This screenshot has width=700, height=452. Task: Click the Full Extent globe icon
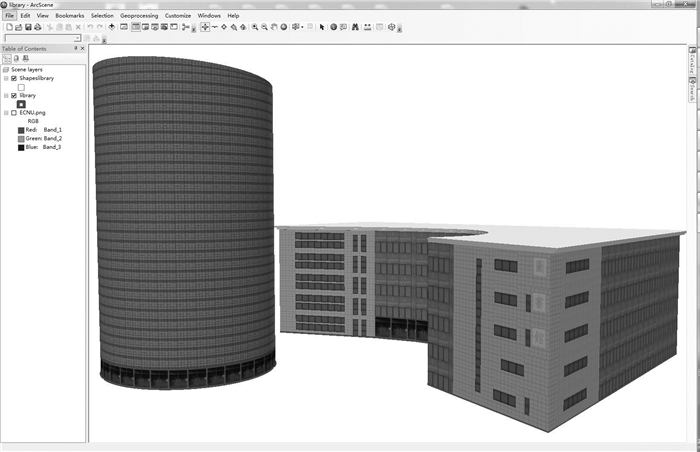point(284,27)
